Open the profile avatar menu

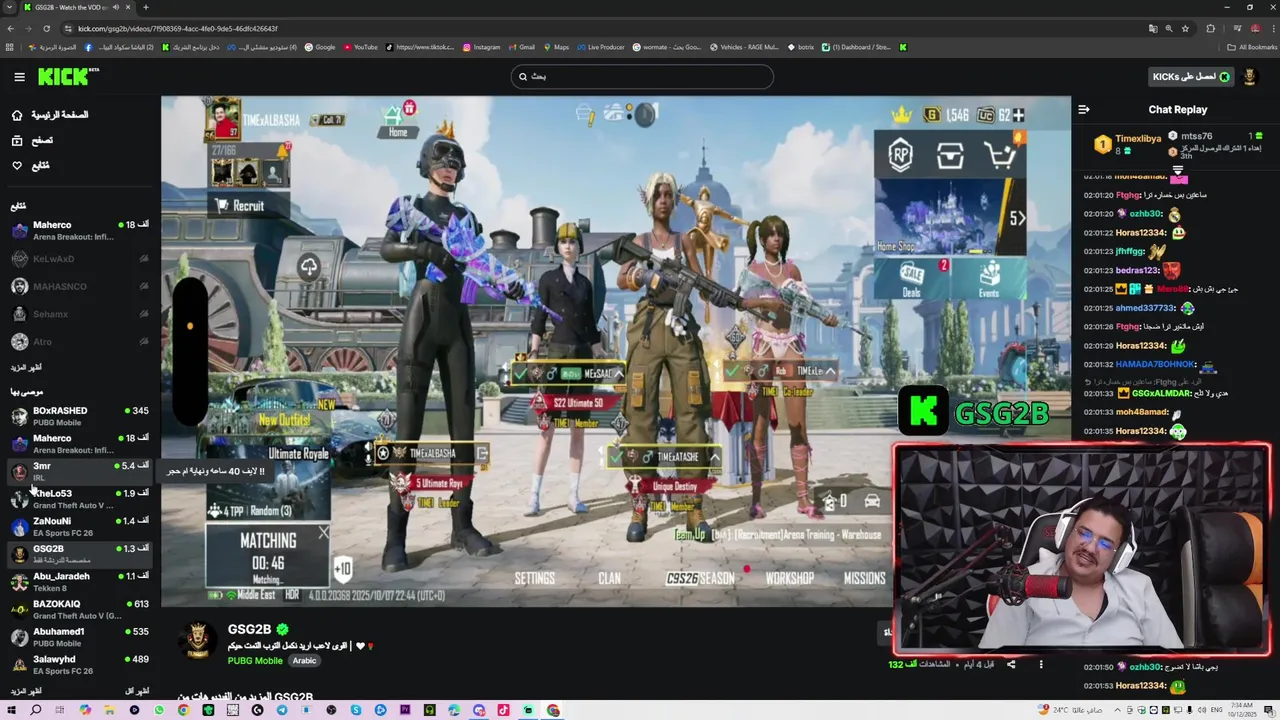(1249, 77)
